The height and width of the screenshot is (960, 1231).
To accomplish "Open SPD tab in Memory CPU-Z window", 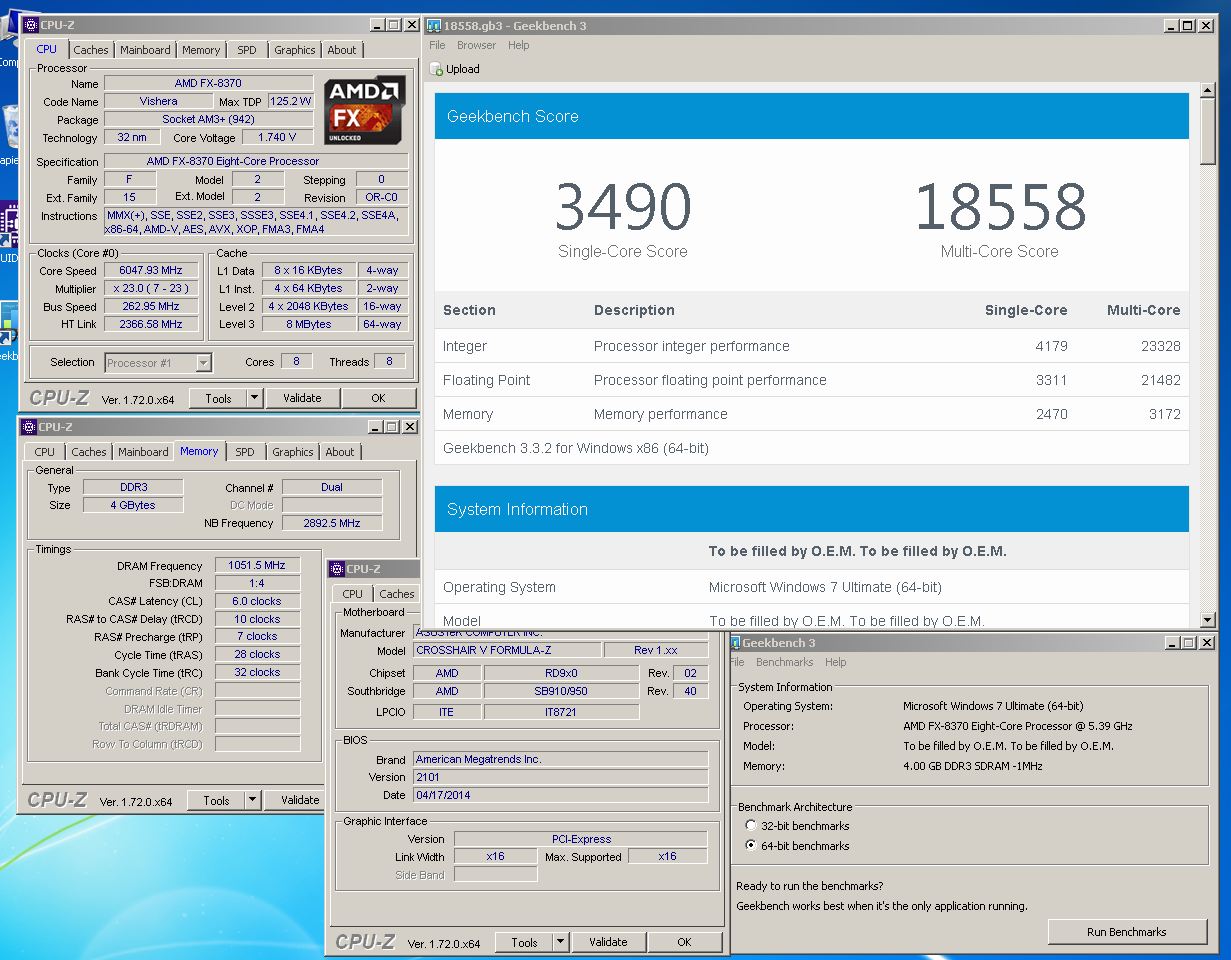I will point(245,452).
